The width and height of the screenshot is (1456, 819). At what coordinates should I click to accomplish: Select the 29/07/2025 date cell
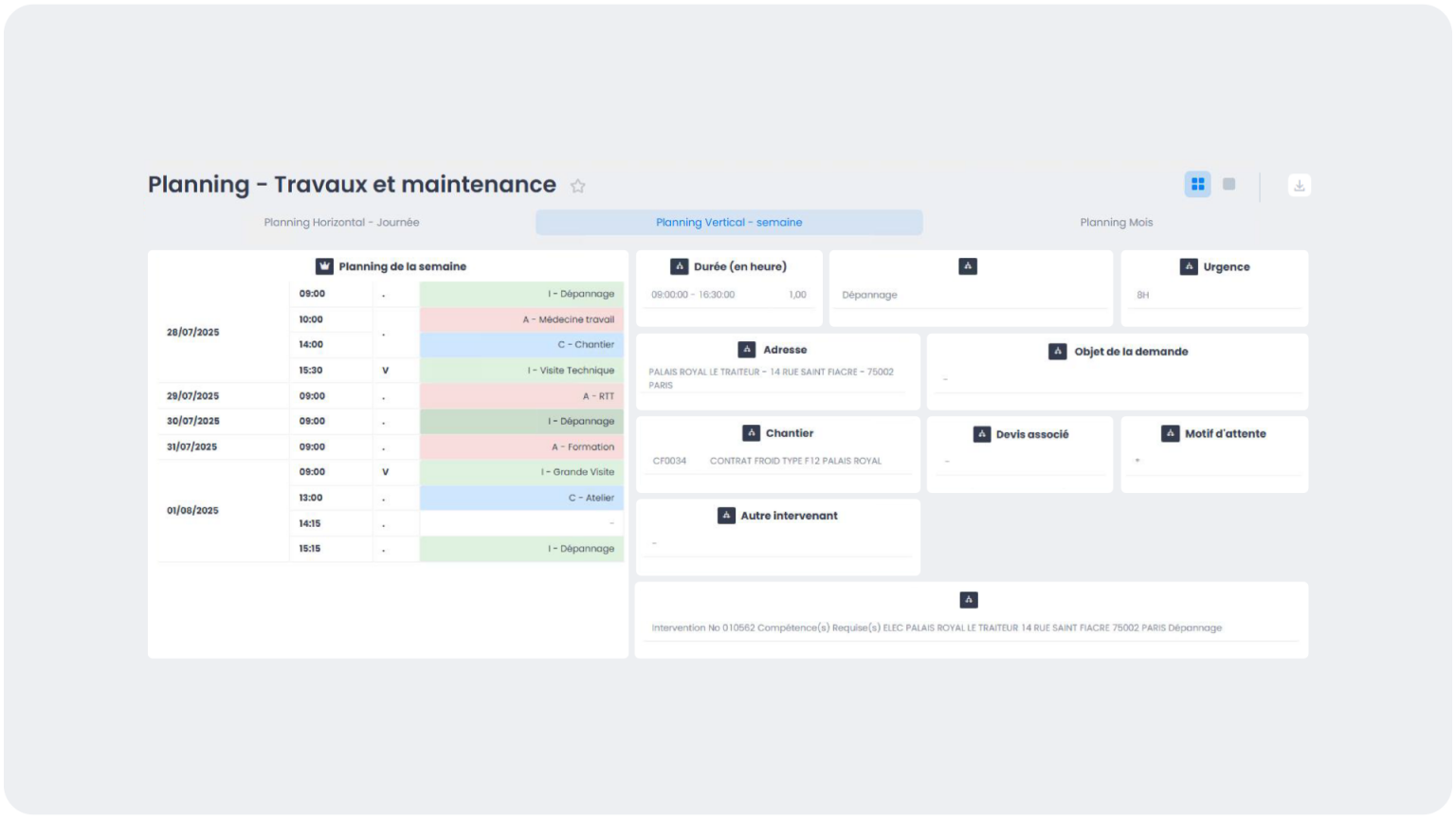(x=193, y=396)
